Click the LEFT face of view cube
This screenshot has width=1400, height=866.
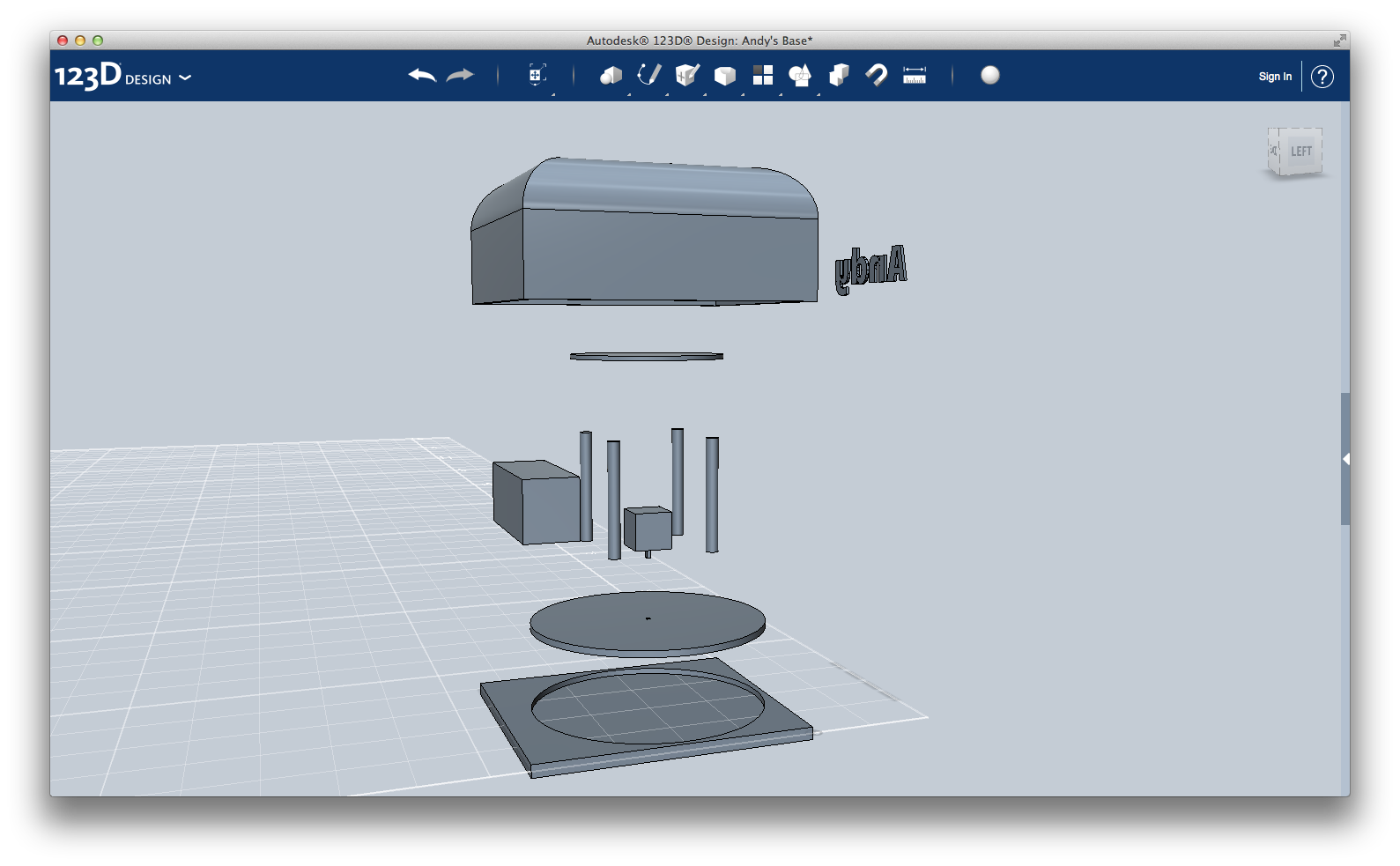pos(1300,152)
